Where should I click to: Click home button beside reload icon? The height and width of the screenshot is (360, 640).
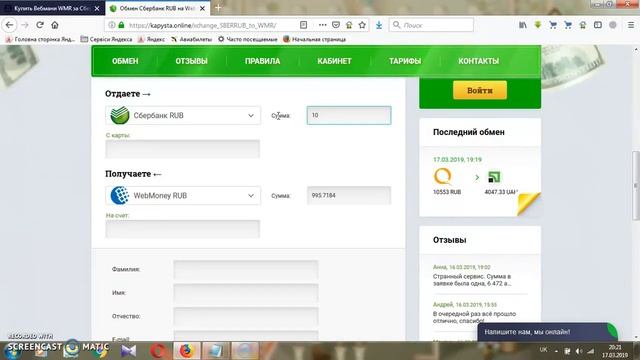point(55,25)
